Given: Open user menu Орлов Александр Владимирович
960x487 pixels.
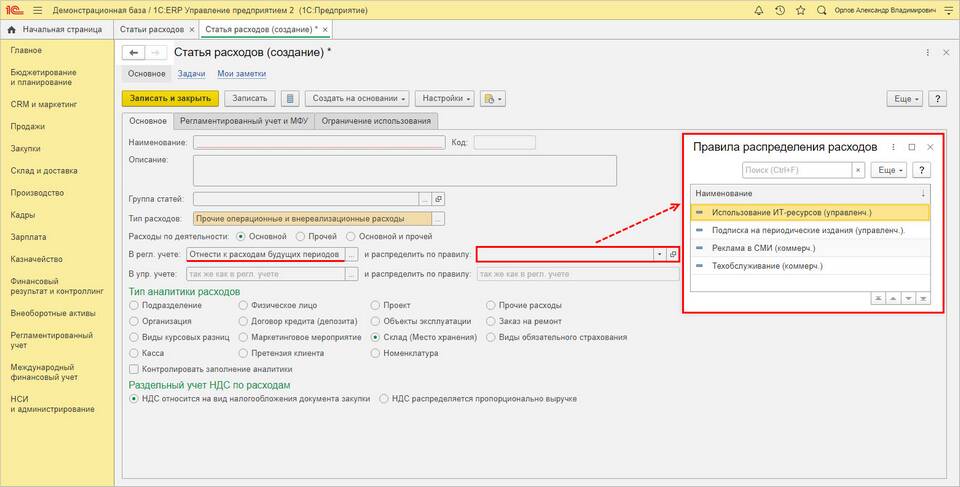Looking at the screenshot, I should click(x=885, y=10).
